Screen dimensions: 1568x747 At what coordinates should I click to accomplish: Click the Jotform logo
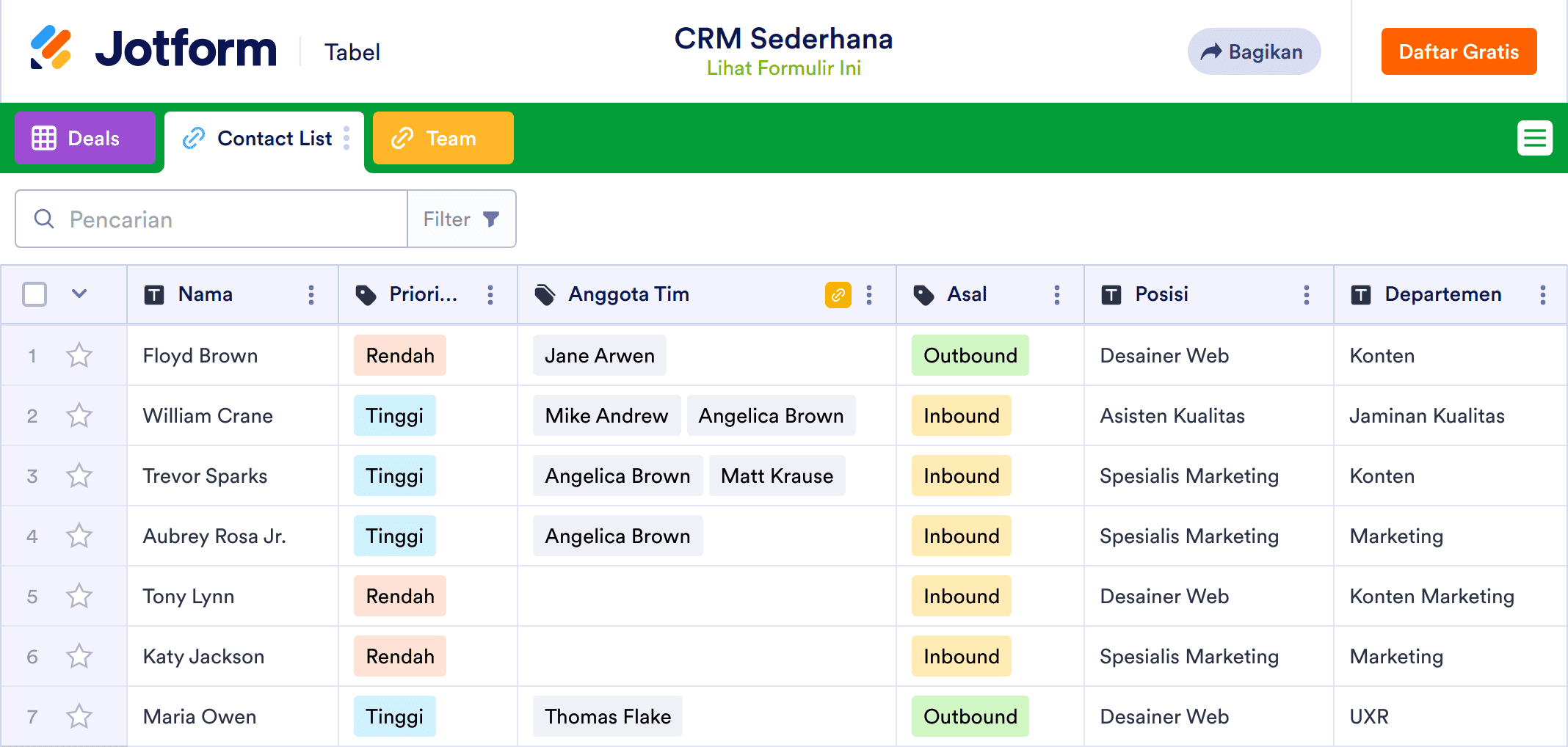pos(154,48)
